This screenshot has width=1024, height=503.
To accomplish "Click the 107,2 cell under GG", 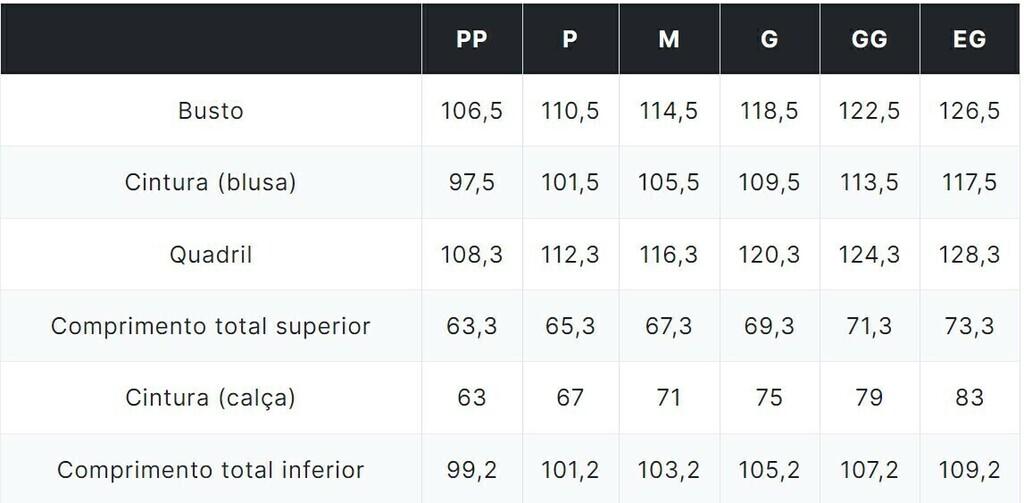I will [869, 470].
